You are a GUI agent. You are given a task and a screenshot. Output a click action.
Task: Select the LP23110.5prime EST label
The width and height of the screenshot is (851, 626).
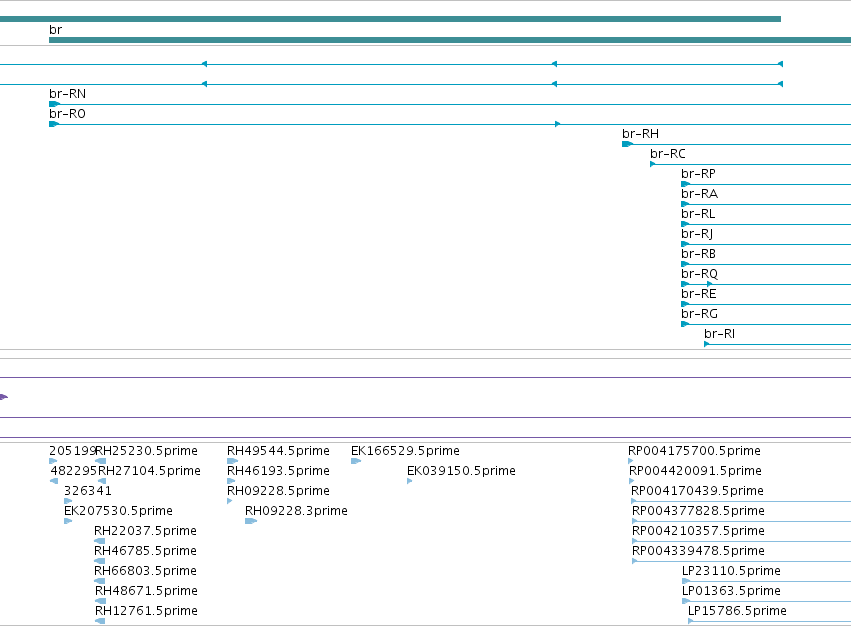pos(732,571)
